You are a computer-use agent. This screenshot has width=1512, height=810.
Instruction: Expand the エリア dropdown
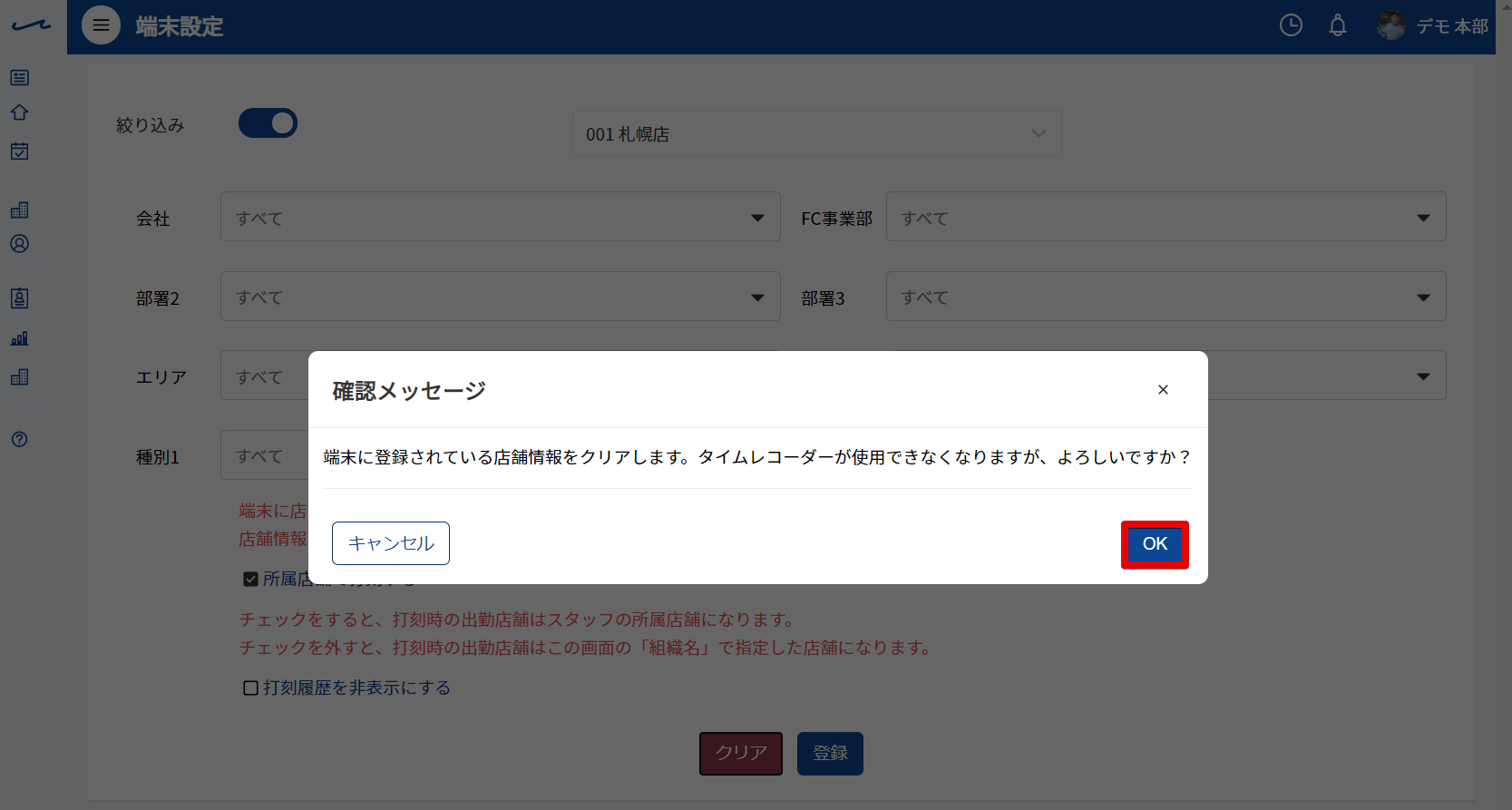[265, 376]
